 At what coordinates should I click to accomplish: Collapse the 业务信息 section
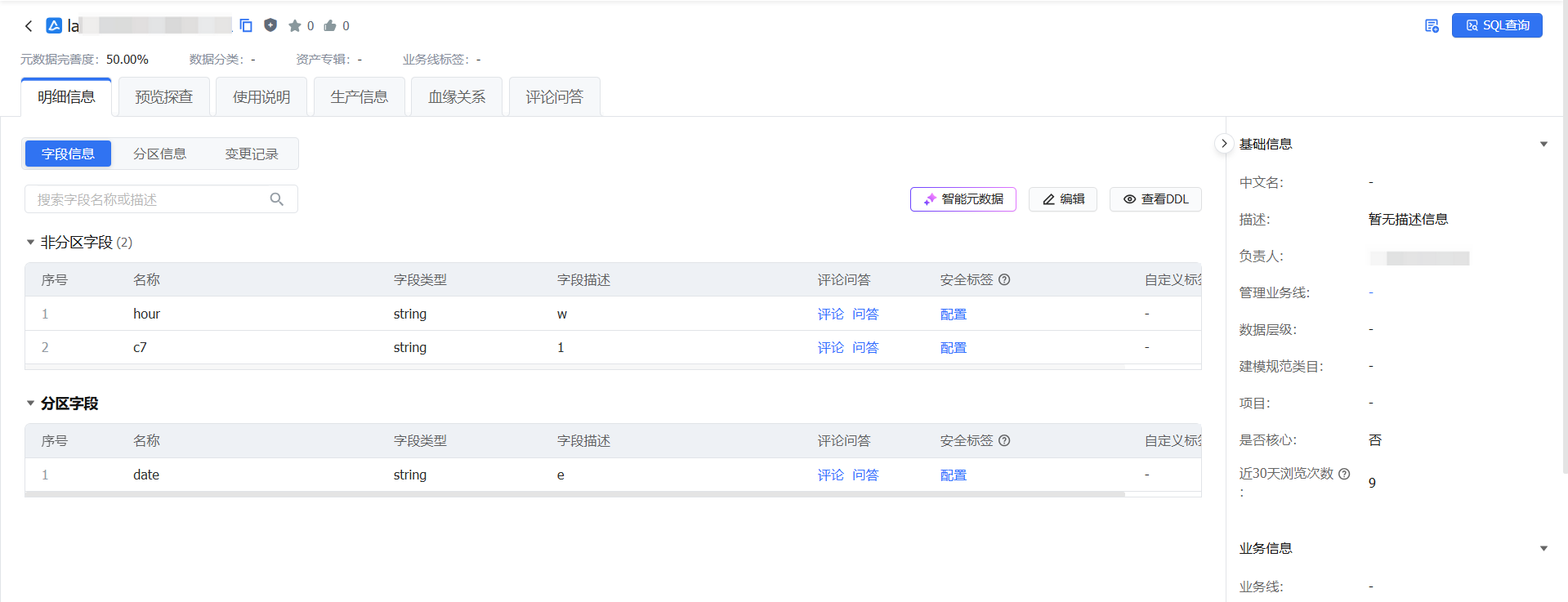pyautogui.click(x=1543, y=548)
